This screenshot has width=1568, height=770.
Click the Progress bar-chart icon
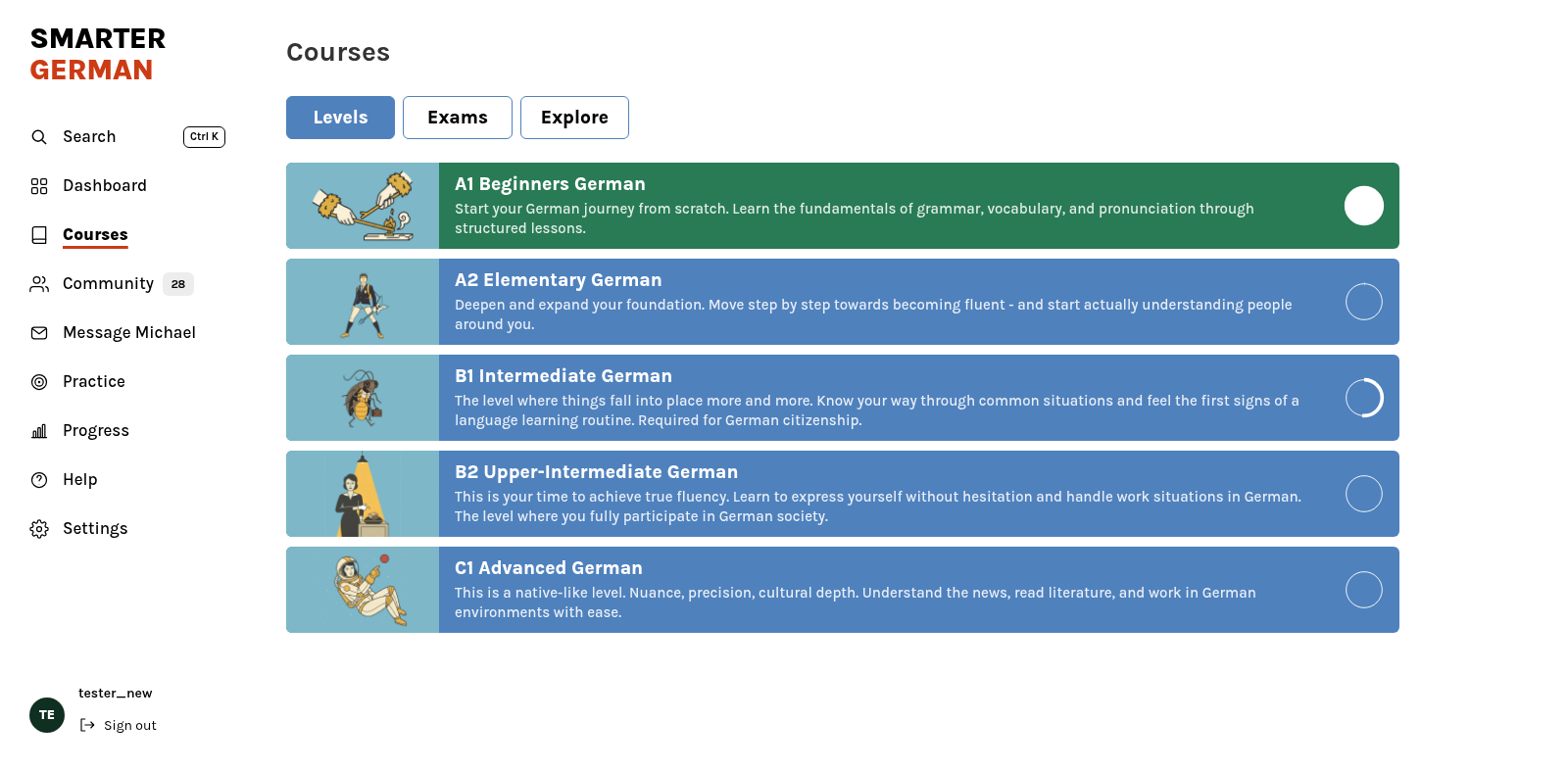coord(39,431)
